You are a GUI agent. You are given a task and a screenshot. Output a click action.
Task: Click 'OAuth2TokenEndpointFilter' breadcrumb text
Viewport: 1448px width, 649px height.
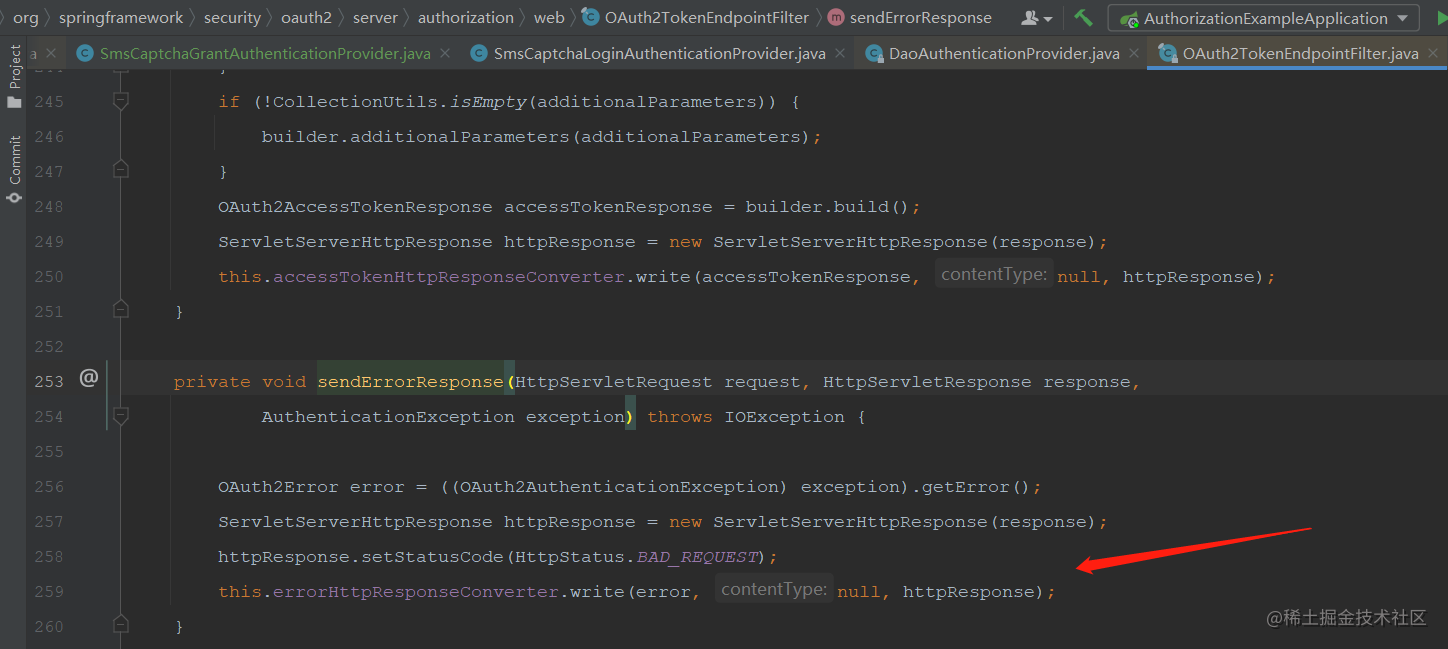click(x=707, y=18)
